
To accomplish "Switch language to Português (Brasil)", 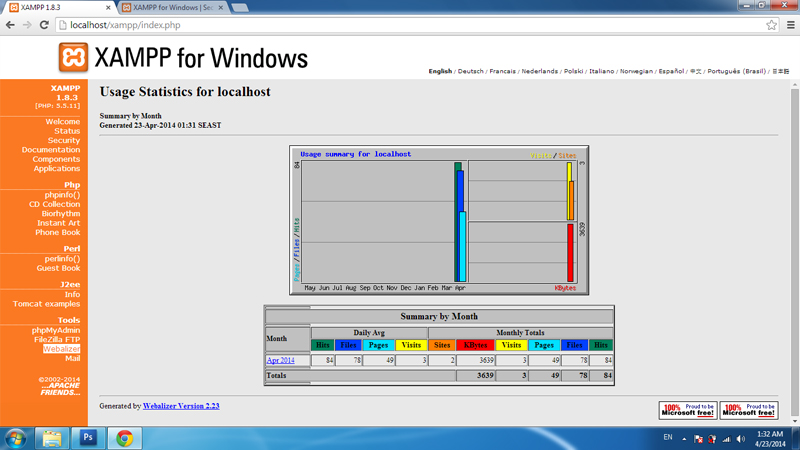I will point(737,71).
